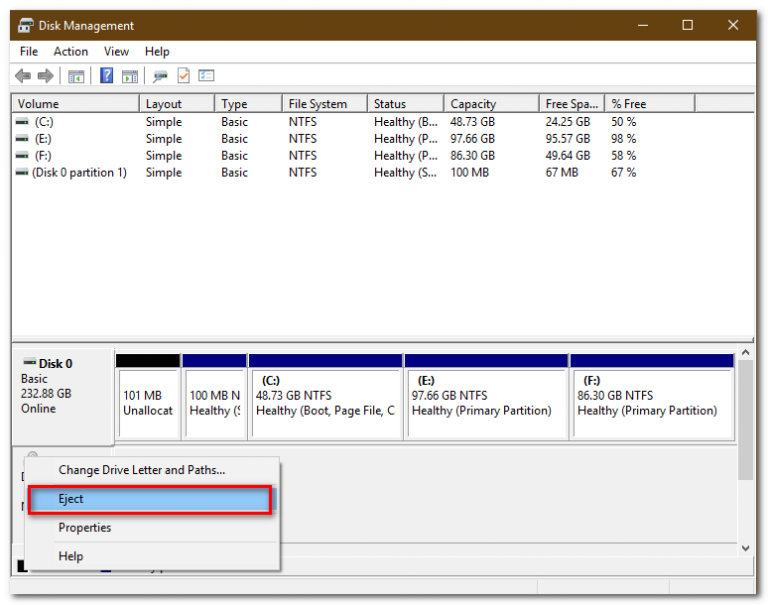This screenshot has height=605, width=768.
Task: Close the Disk Management window
Action: (733, 25)
